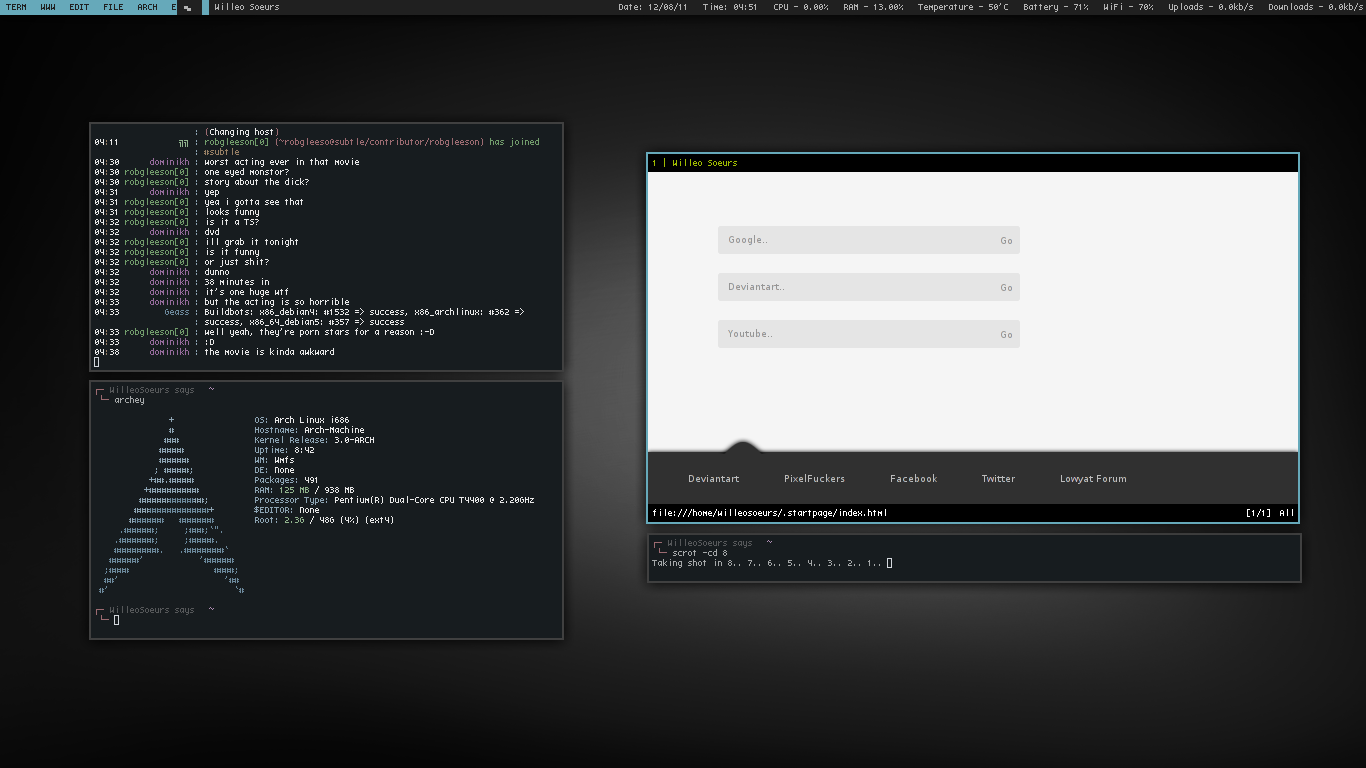1366x768 pixels.
Task: Click the Date 12/08/11 panel entry
Action: [653, 7]
